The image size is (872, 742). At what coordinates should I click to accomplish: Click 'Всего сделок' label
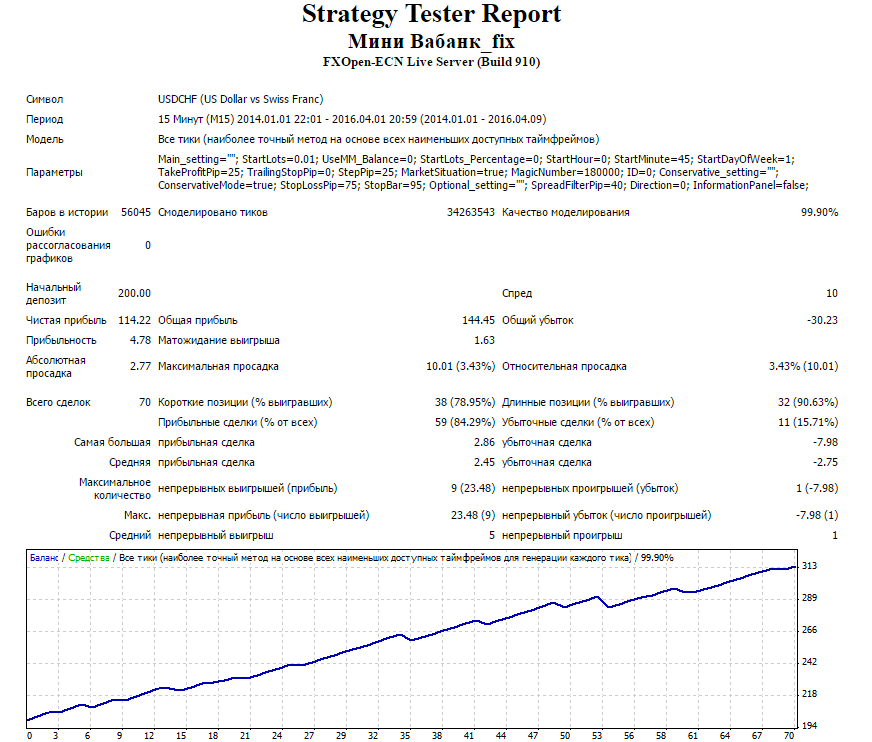[58, 403]
